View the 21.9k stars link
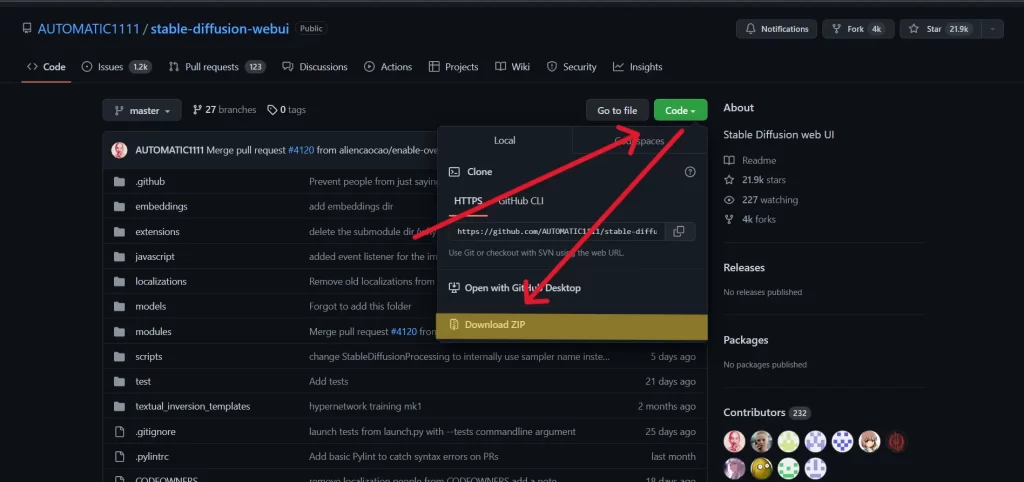This screenshot has width=1024, height=482. (755, 180)
